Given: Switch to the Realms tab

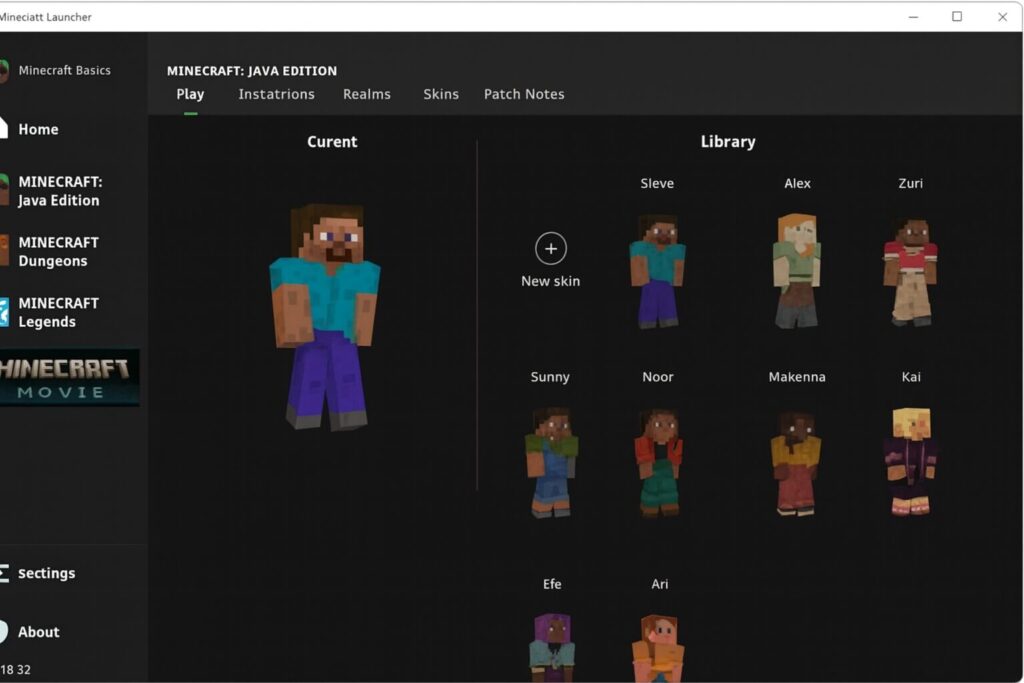Looking at the screenshot, I should tap(366, 94).
